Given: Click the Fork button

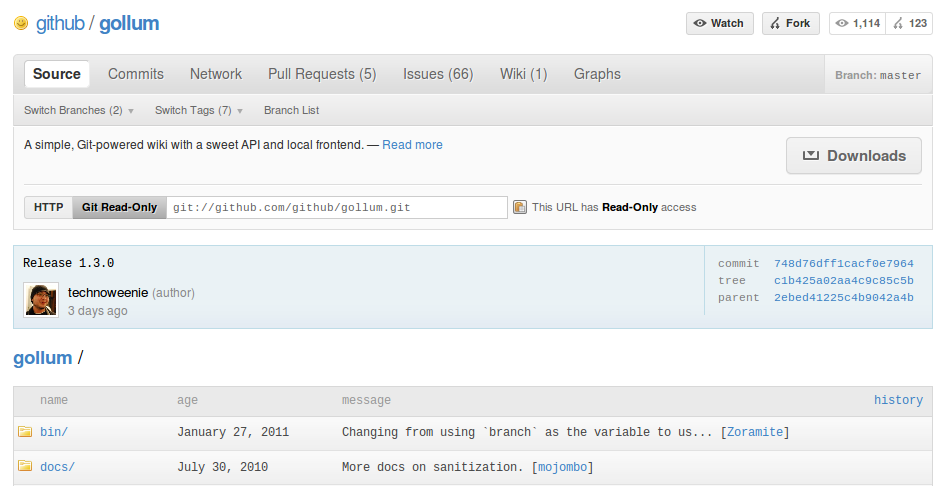Looking at the screenshot, I should (791, 24).
